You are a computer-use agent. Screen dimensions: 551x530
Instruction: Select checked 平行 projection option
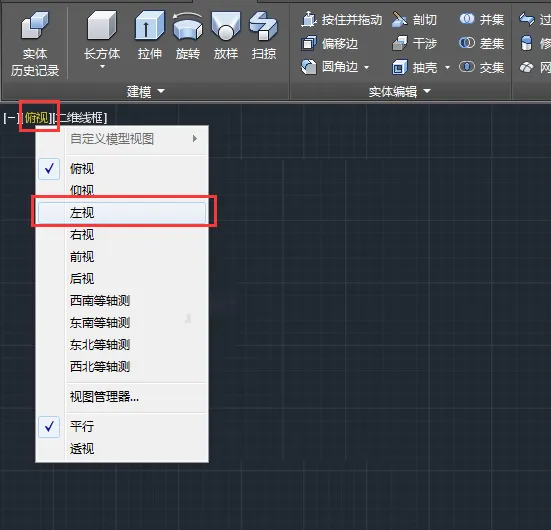click(122, 427)
